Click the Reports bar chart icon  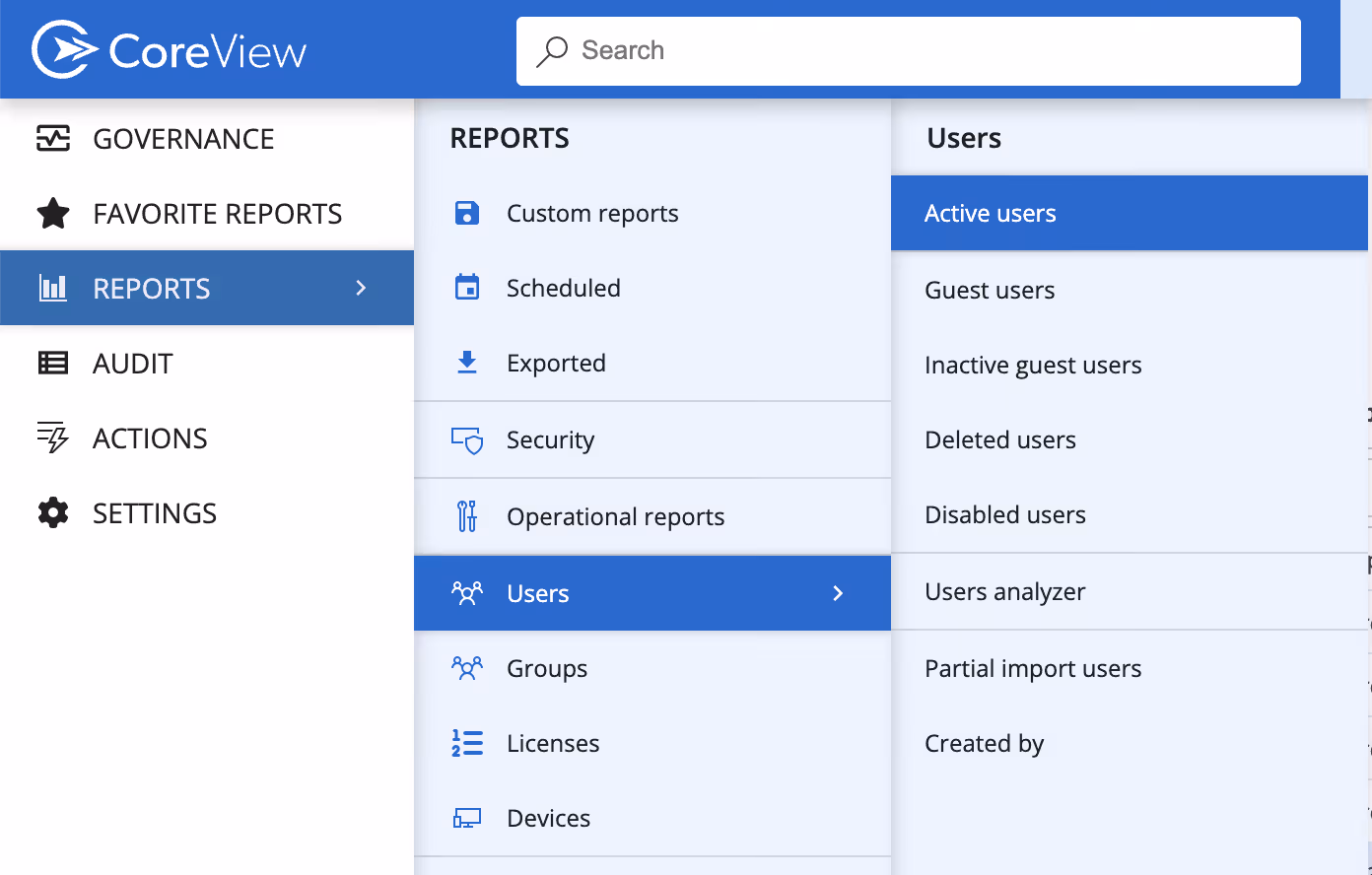pos(53,289)
